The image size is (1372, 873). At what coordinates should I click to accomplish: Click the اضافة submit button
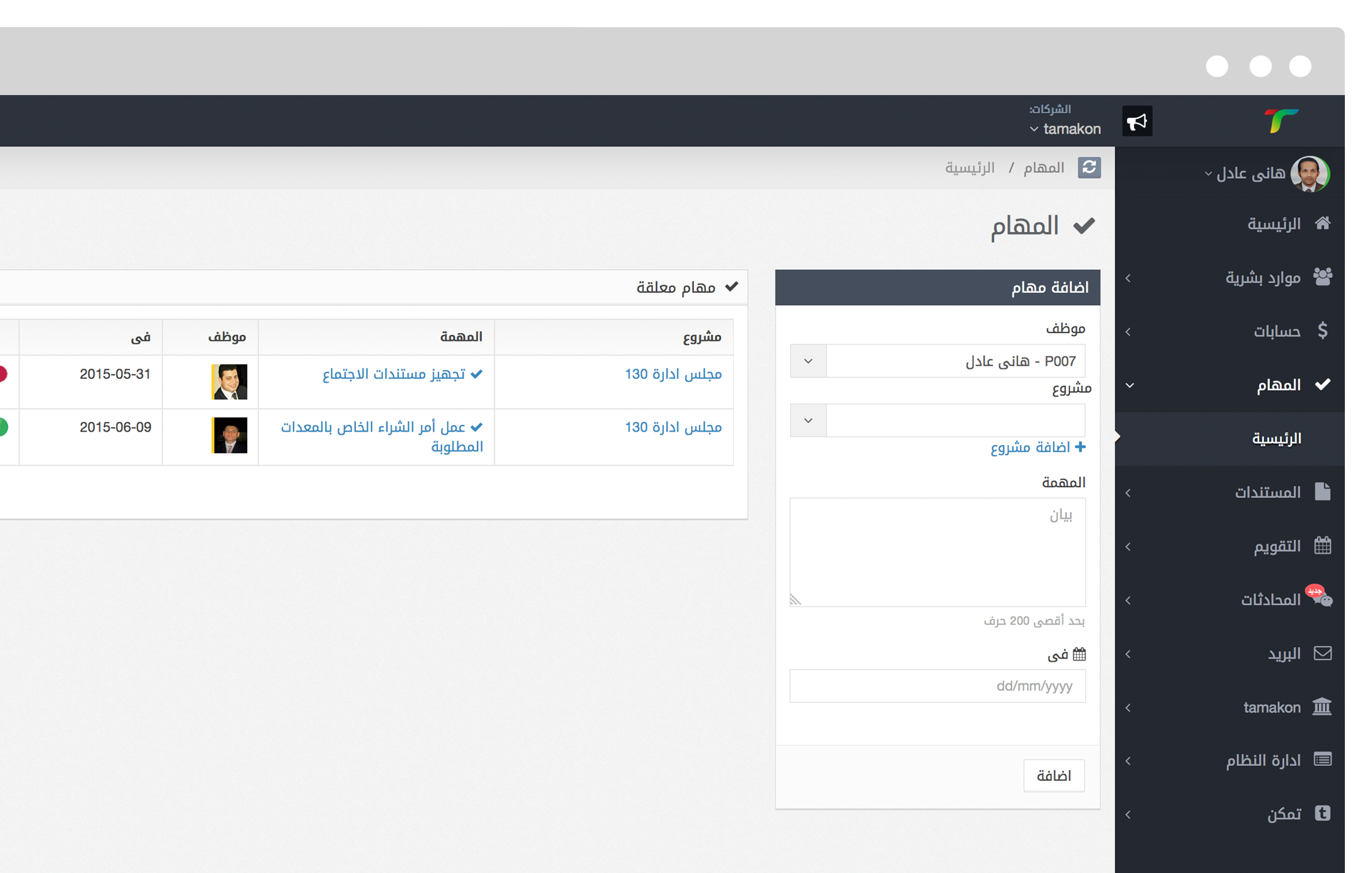[1053, 776]
